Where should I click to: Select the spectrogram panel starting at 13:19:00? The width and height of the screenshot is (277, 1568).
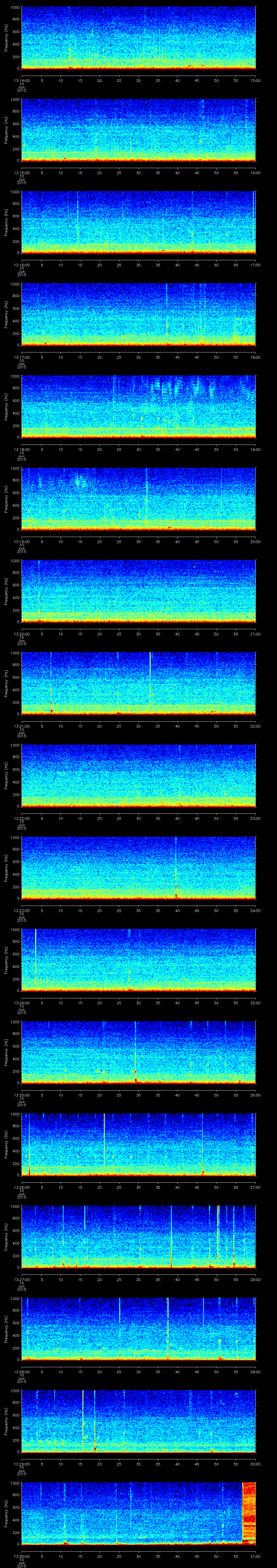point(139,499)
